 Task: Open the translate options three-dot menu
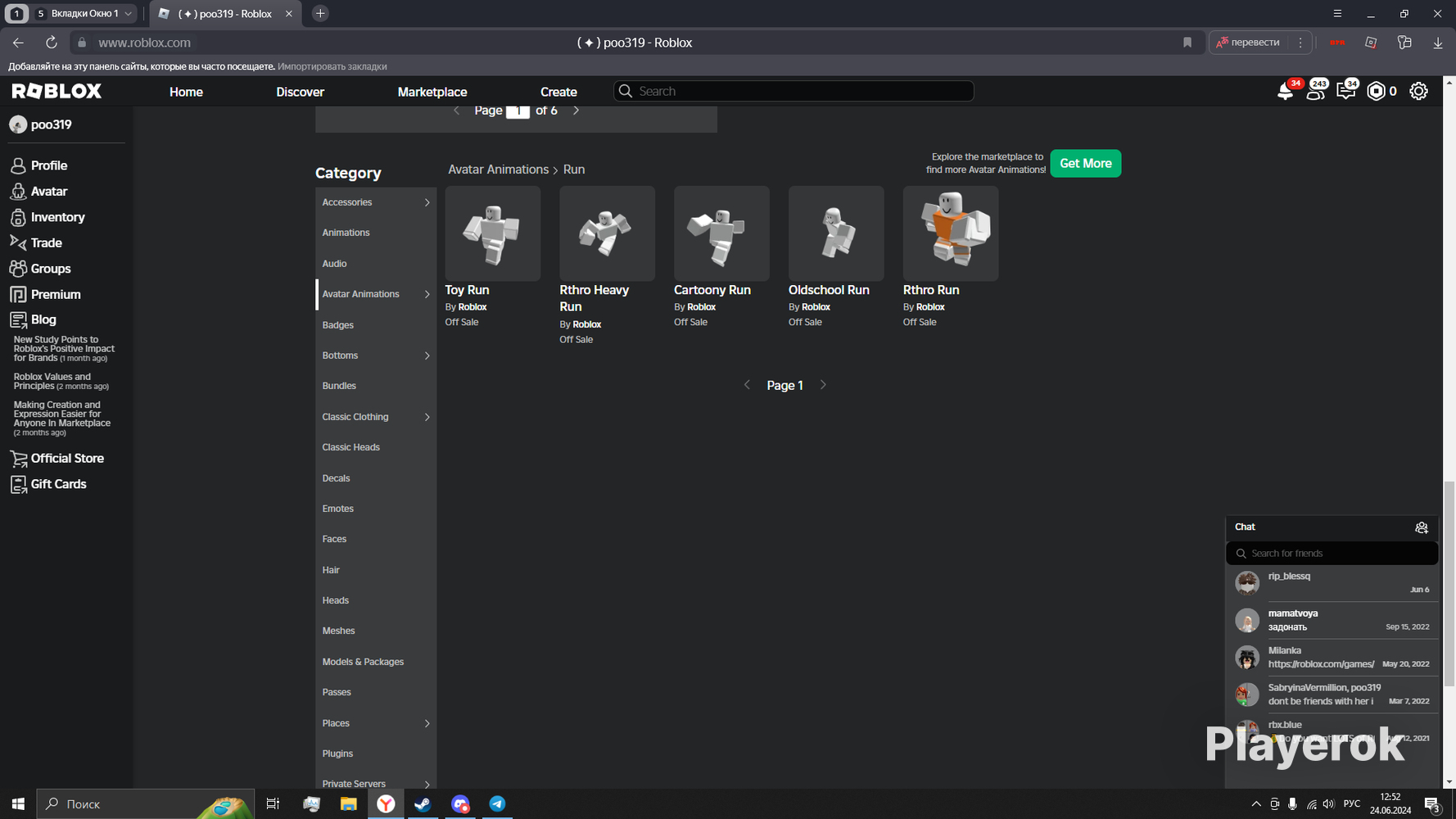[1300, 43]
